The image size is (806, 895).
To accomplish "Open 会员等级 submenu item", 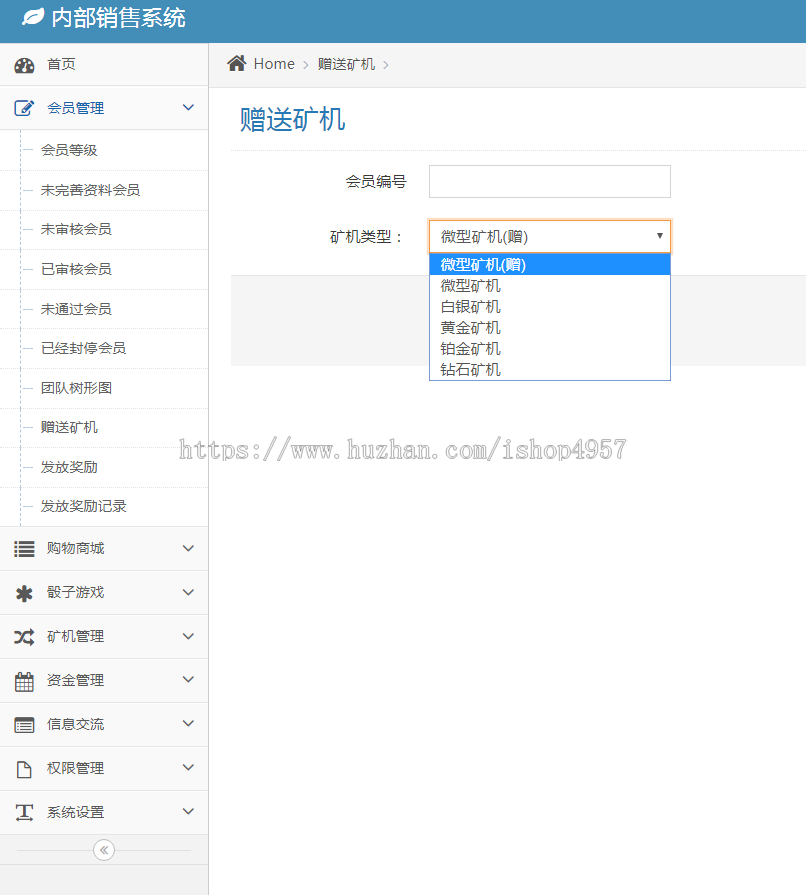I will coord(104,150).
